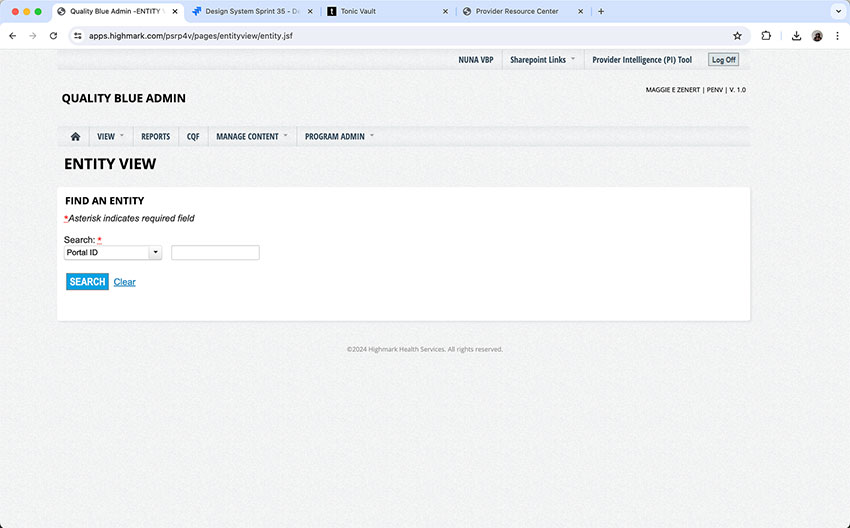
Task: Click the Home icon in navigation bar
Action: tap(75, 136)
